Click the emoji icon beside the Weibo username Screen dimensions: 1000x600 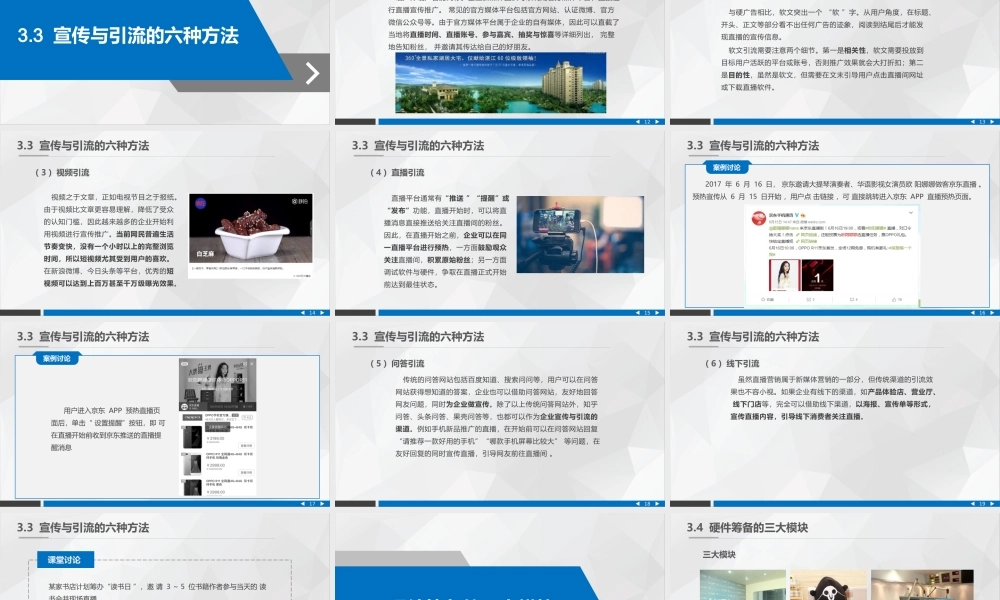[803, 215]
